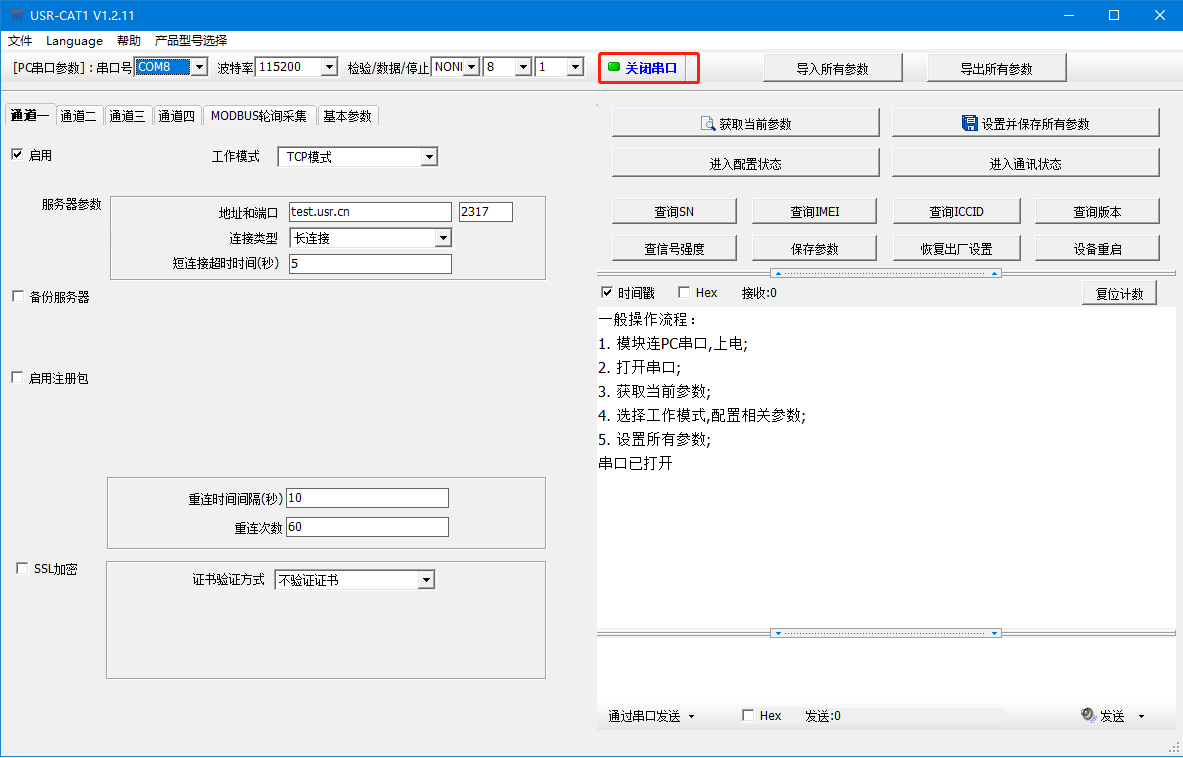Click the upper horizontal splitter bar handle

(885, 273)
